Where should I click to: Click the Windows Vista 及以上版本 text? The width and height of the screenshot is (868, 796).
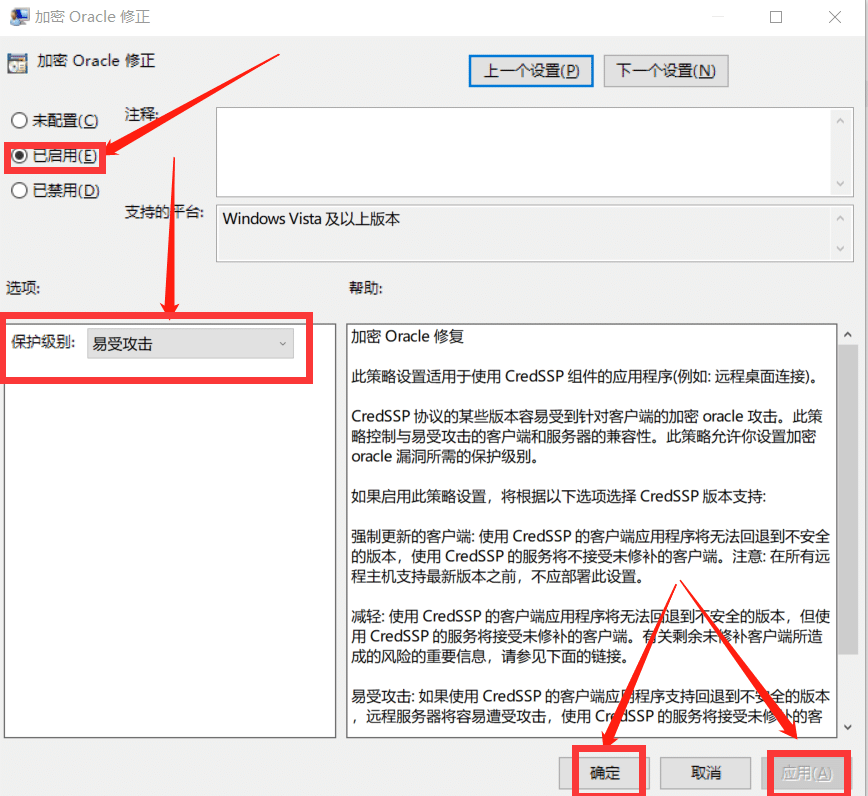(311, 219)
